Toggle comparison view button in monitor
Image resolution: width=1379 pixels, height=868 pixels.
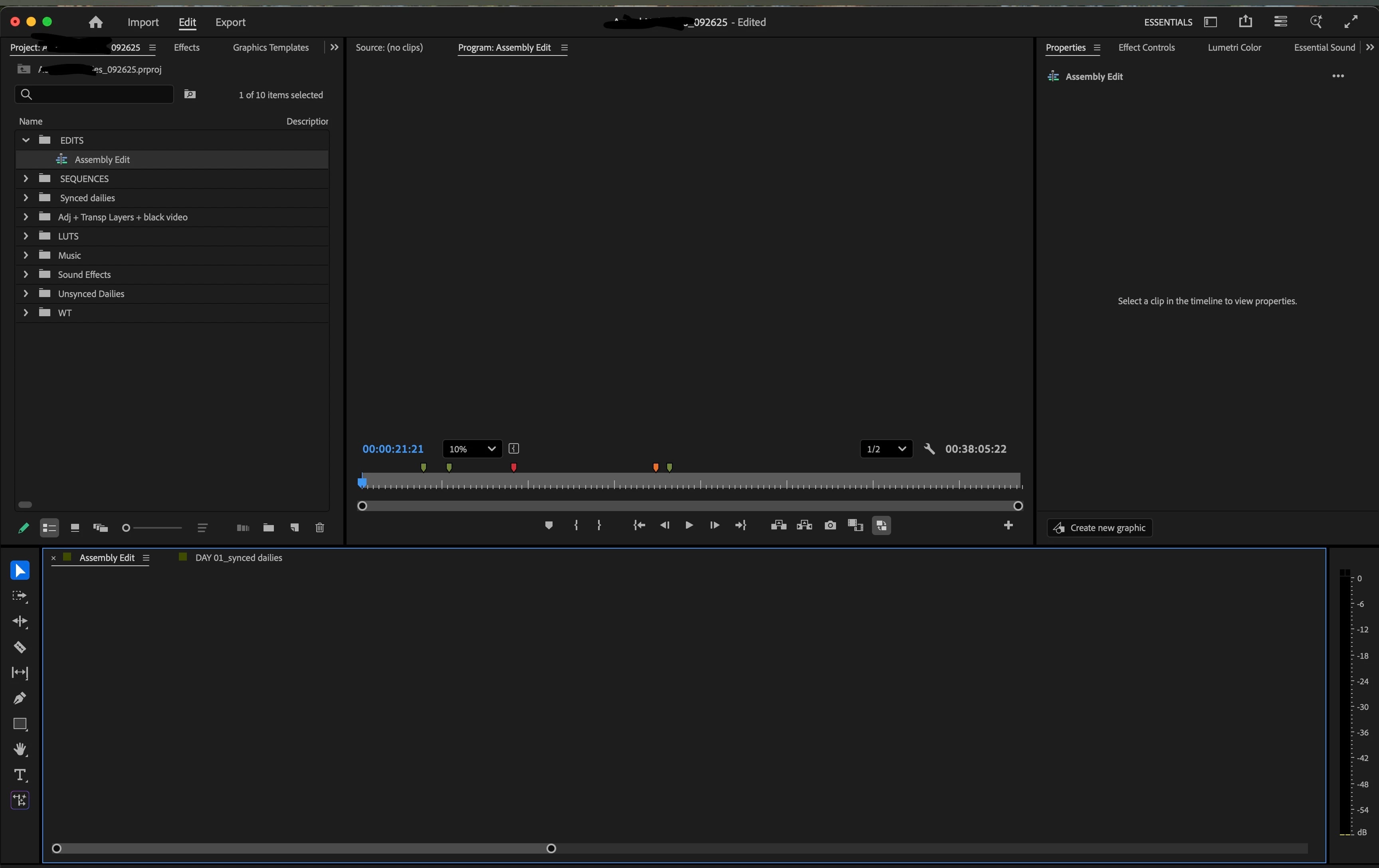[856, 525]
